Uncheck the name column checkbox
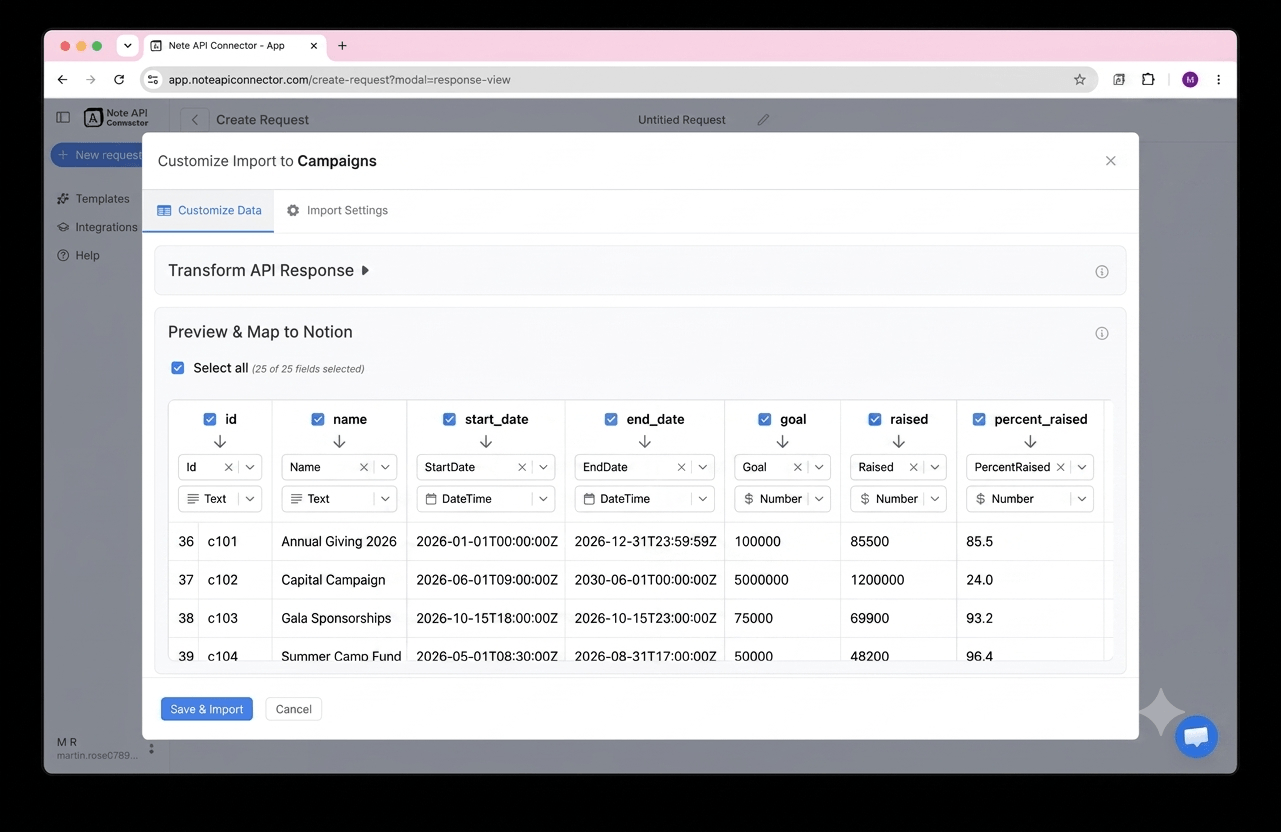Viewport: 1281px width, 832px height. click(318, 420)
